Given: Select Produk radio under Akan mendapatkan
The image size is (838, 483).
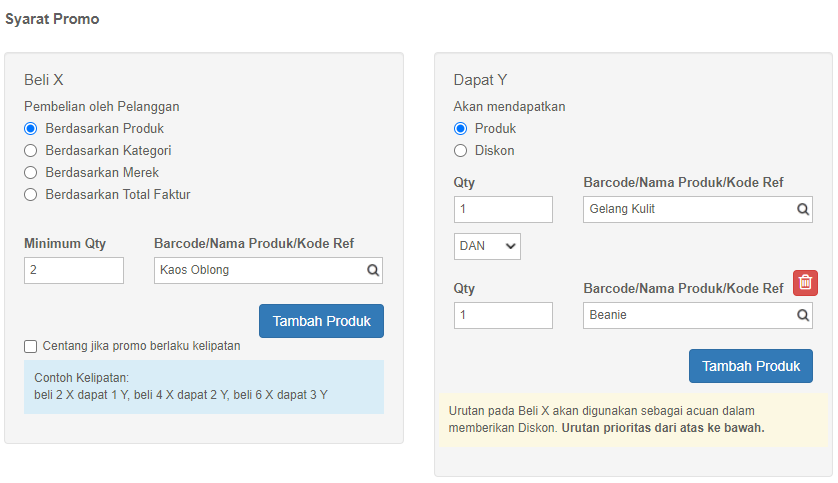Looking at the screenshot, I should pyautogui.click(x=460, y=129).
